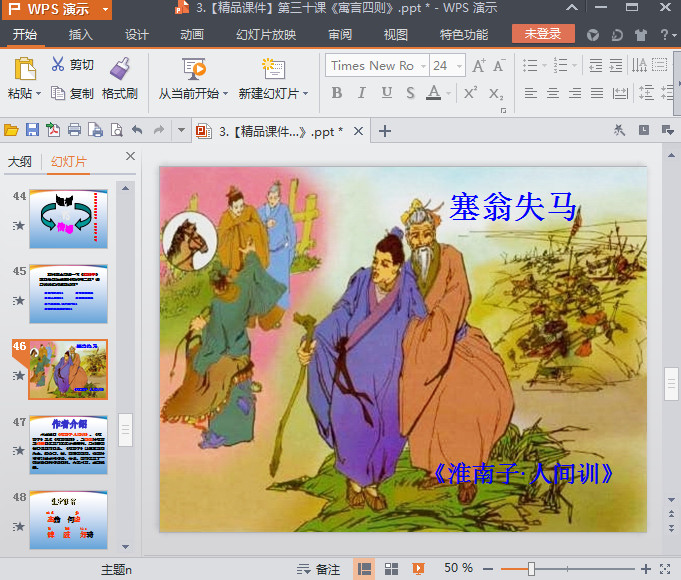Screen dimensions: 681x580
Task: Expand quick access toolbar customization arrow
Action: pyautogui.click(x=181, y=130)
